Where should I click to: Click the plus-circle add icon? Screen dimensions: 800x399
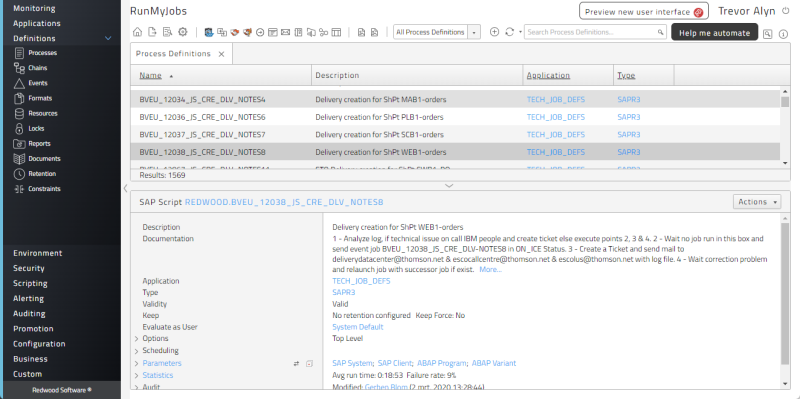pos(494,32)
